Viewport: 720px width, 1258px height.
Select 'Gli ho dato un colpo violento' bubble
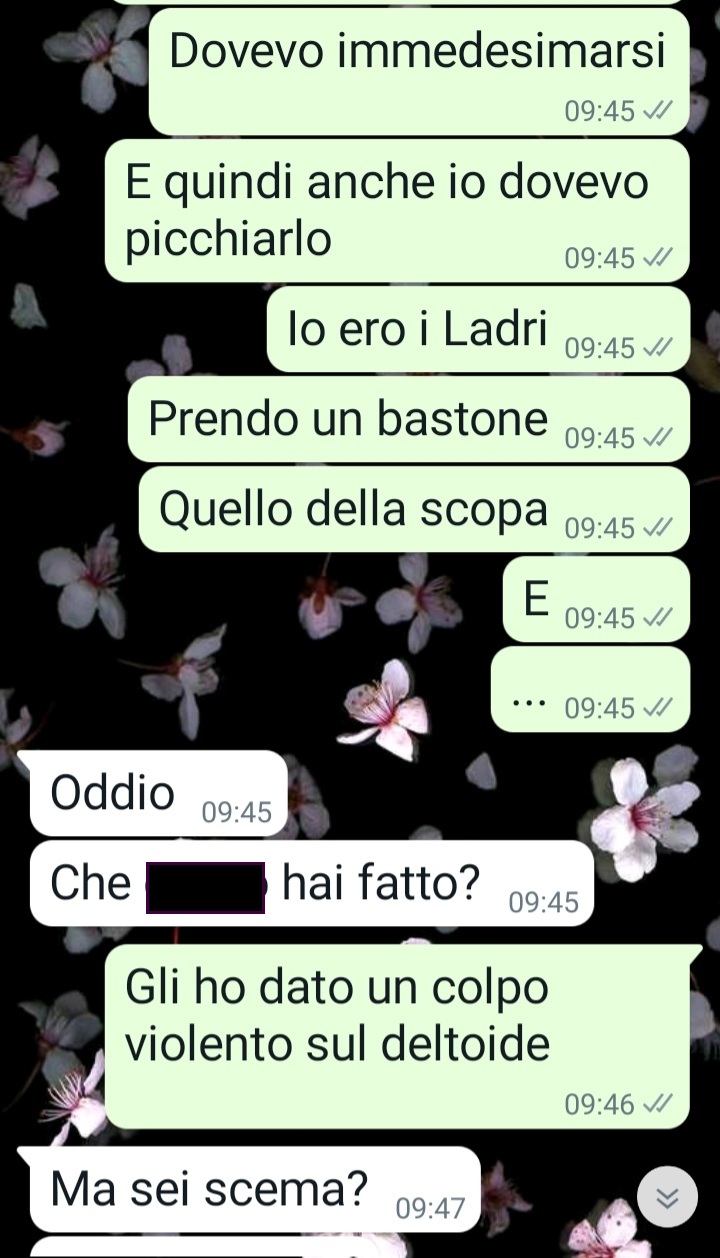click(397, 1038)
